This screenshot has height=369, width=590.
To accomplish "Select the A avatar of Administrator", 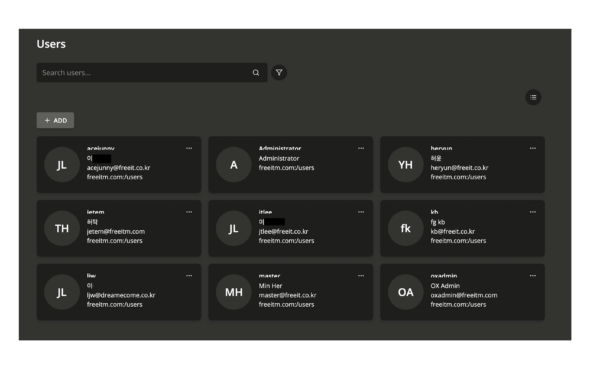I will 234,165.
